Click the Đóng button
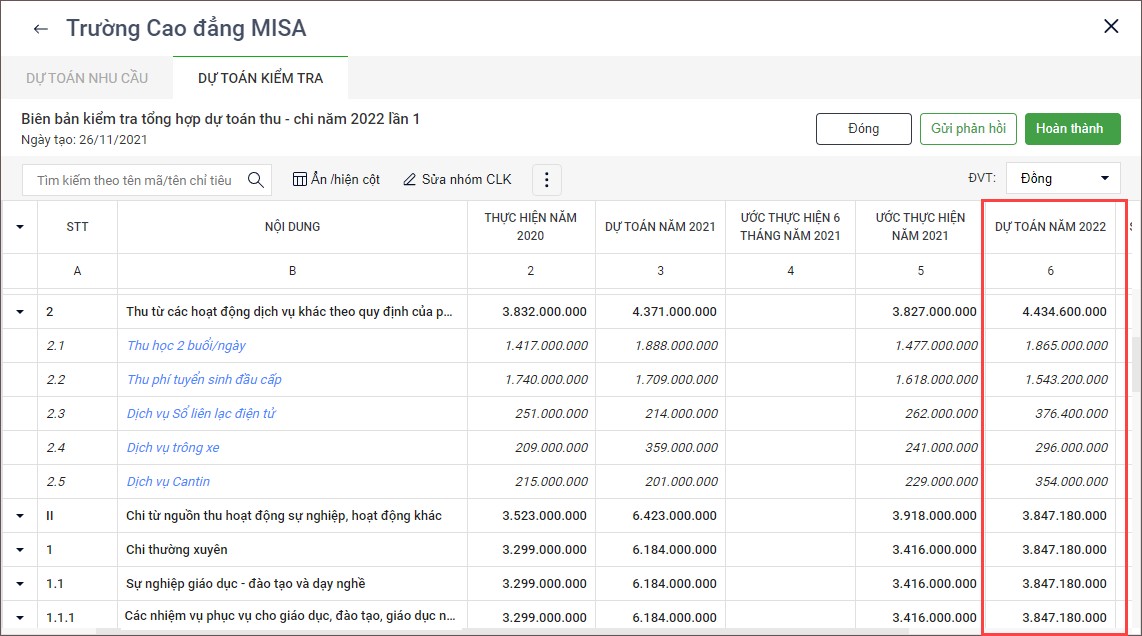This screenshot has height=636, width=1142. pyautogui.click(x=863, y=129)
